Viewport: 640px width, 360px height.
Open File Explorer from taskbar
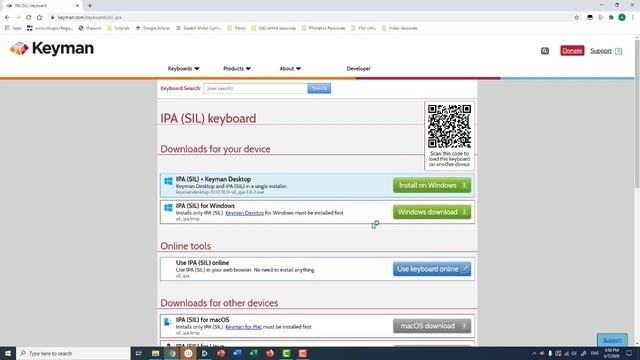156,353
